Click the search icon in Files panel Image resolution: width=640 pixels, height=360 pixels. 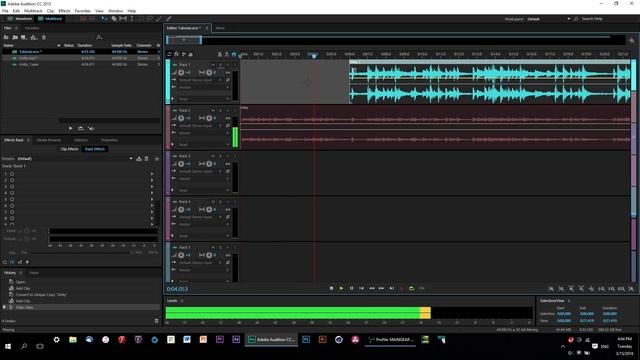point(99,37)
